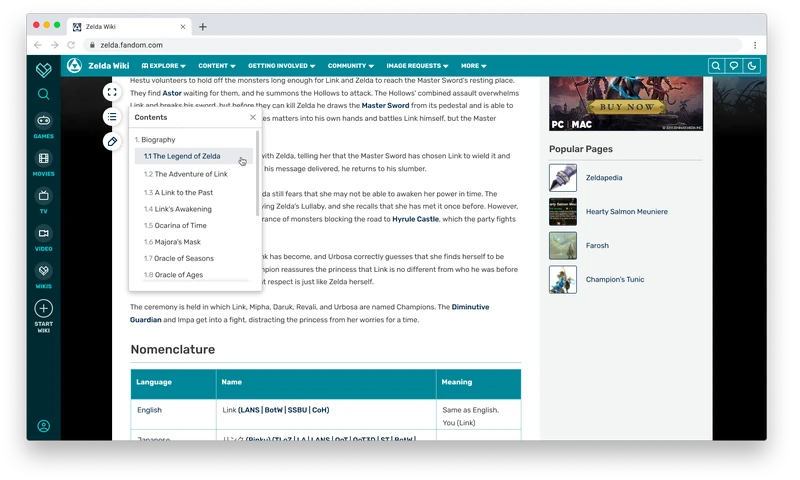Open the Farosh popular page link
The image size is (800, 480).
coord(597,246)
